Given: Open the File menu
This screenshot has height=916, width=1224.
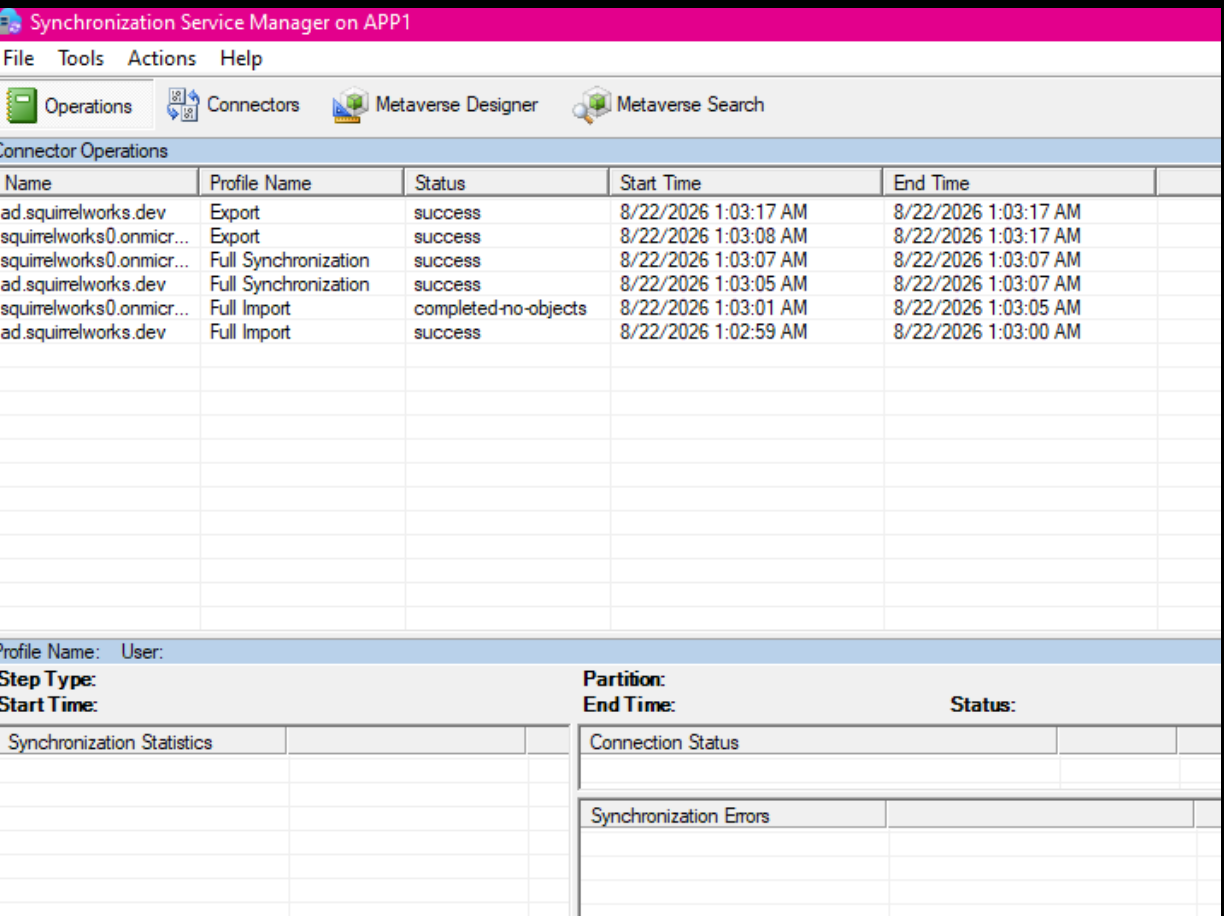Looking at the screenshot, I should tap(19, 58).
